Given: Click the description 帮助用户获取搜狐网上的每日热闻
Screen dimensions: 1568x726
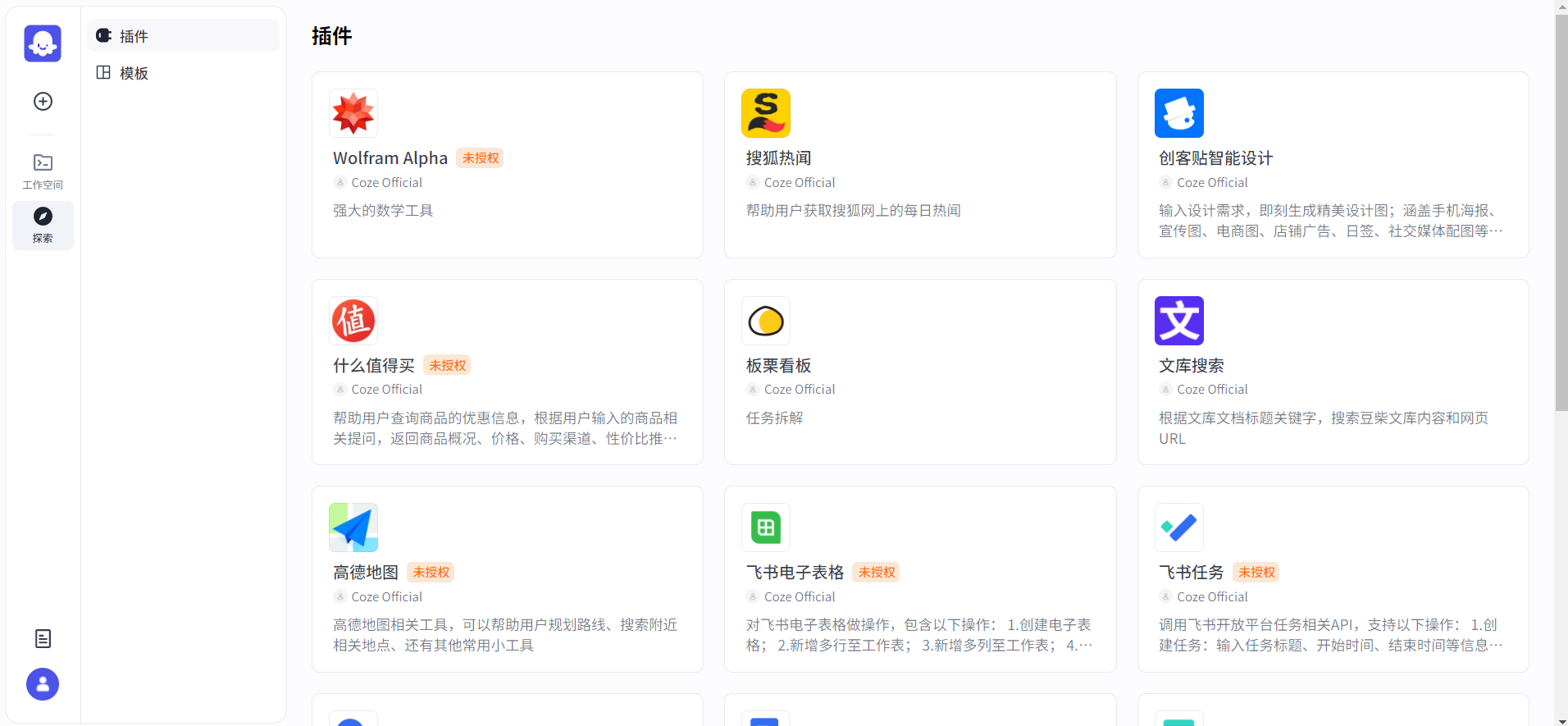Looking at the screenshot, I should click(853, 210).
